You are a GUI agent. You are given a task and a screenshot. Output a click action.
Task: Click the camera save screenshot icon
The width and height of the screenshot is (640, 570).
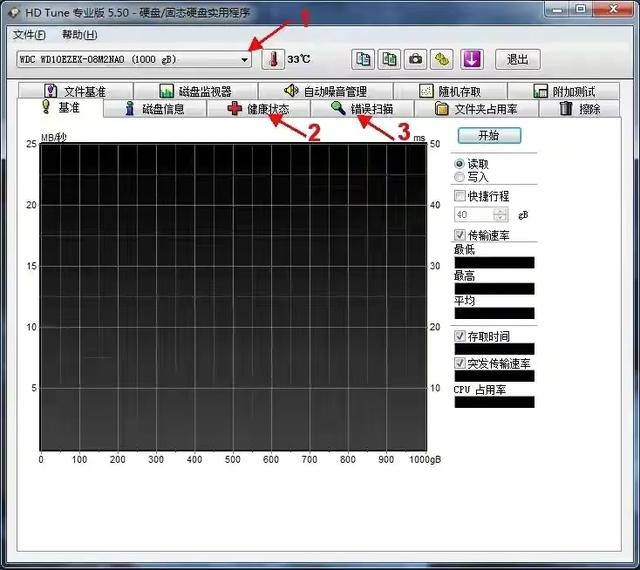[415, 59]
